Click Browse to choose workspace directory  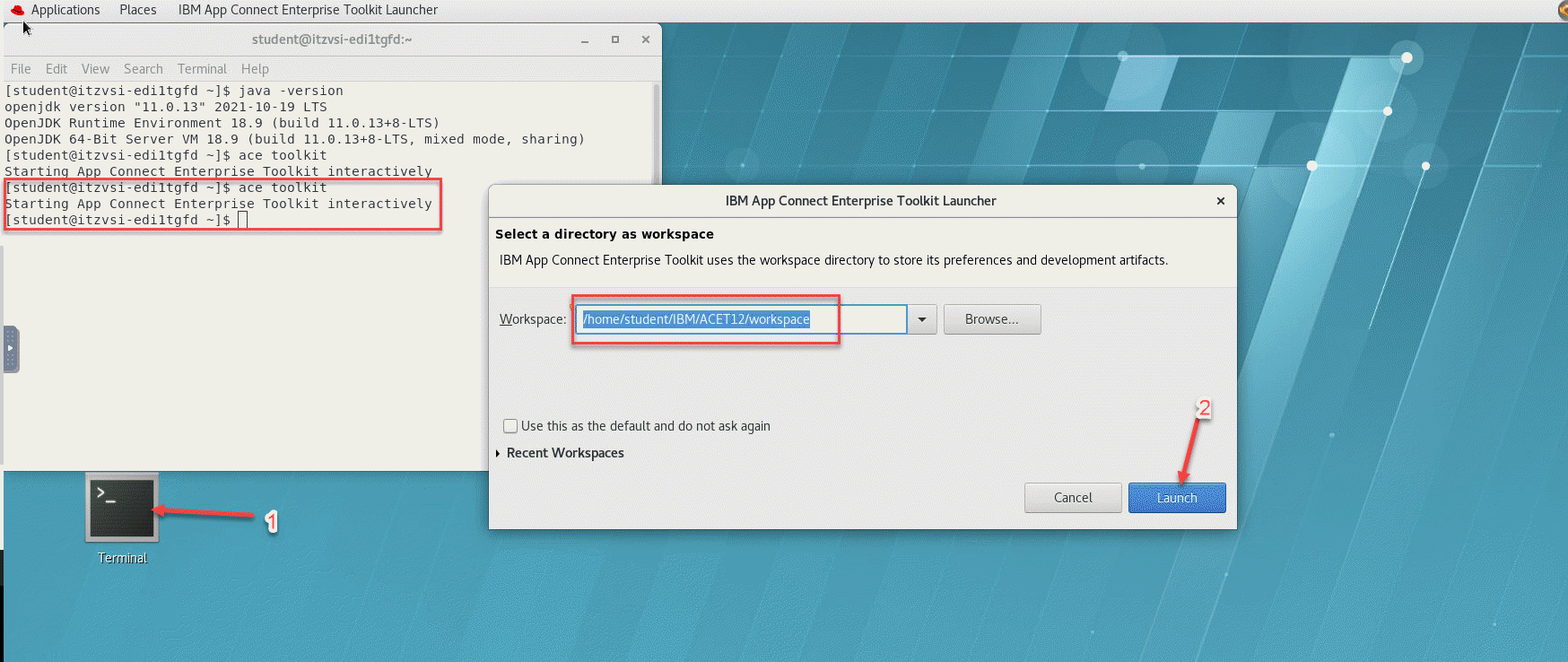tap(991, 319)
